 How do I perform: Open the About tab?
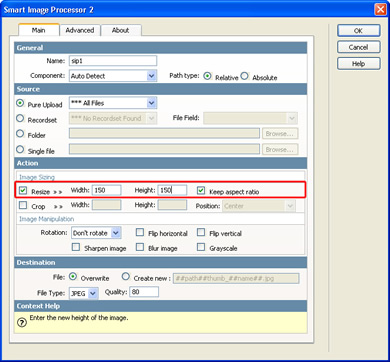[x=120, y=30]
